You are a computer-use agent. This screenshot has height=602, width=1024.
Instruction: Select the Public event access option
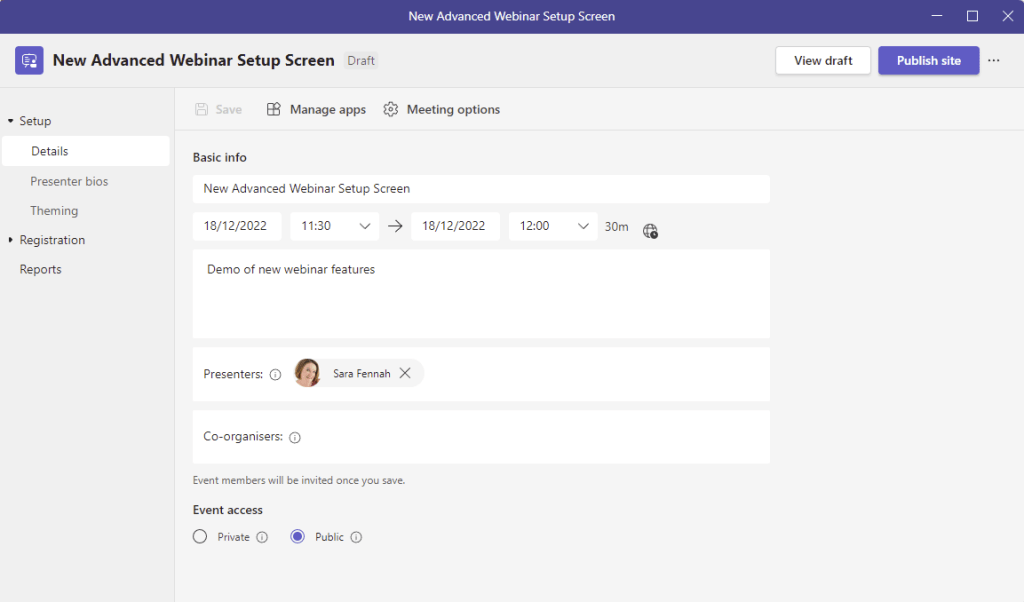pyautogui.click(x=297, y=537)
